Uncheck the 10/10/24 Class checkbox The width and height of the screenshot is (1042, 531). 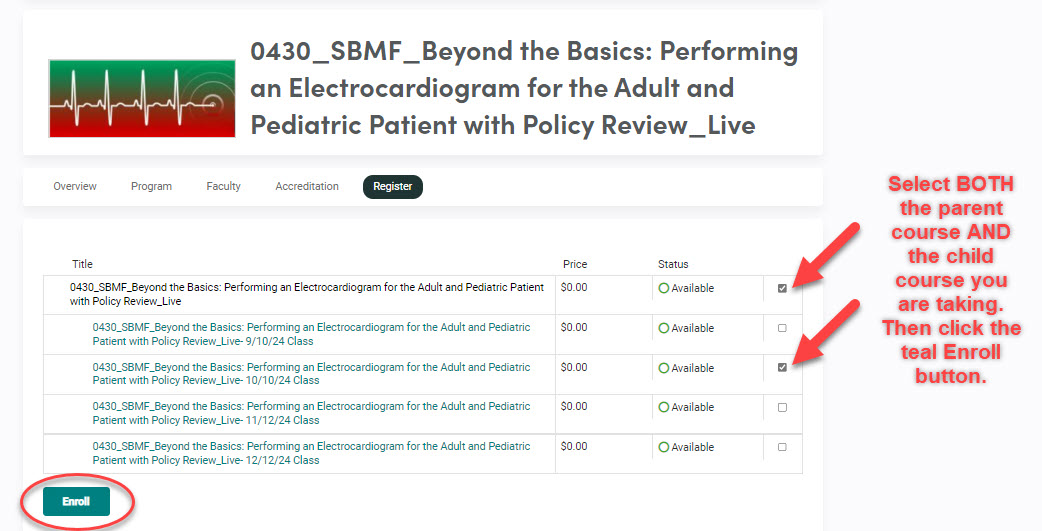(x=782, y=368)
